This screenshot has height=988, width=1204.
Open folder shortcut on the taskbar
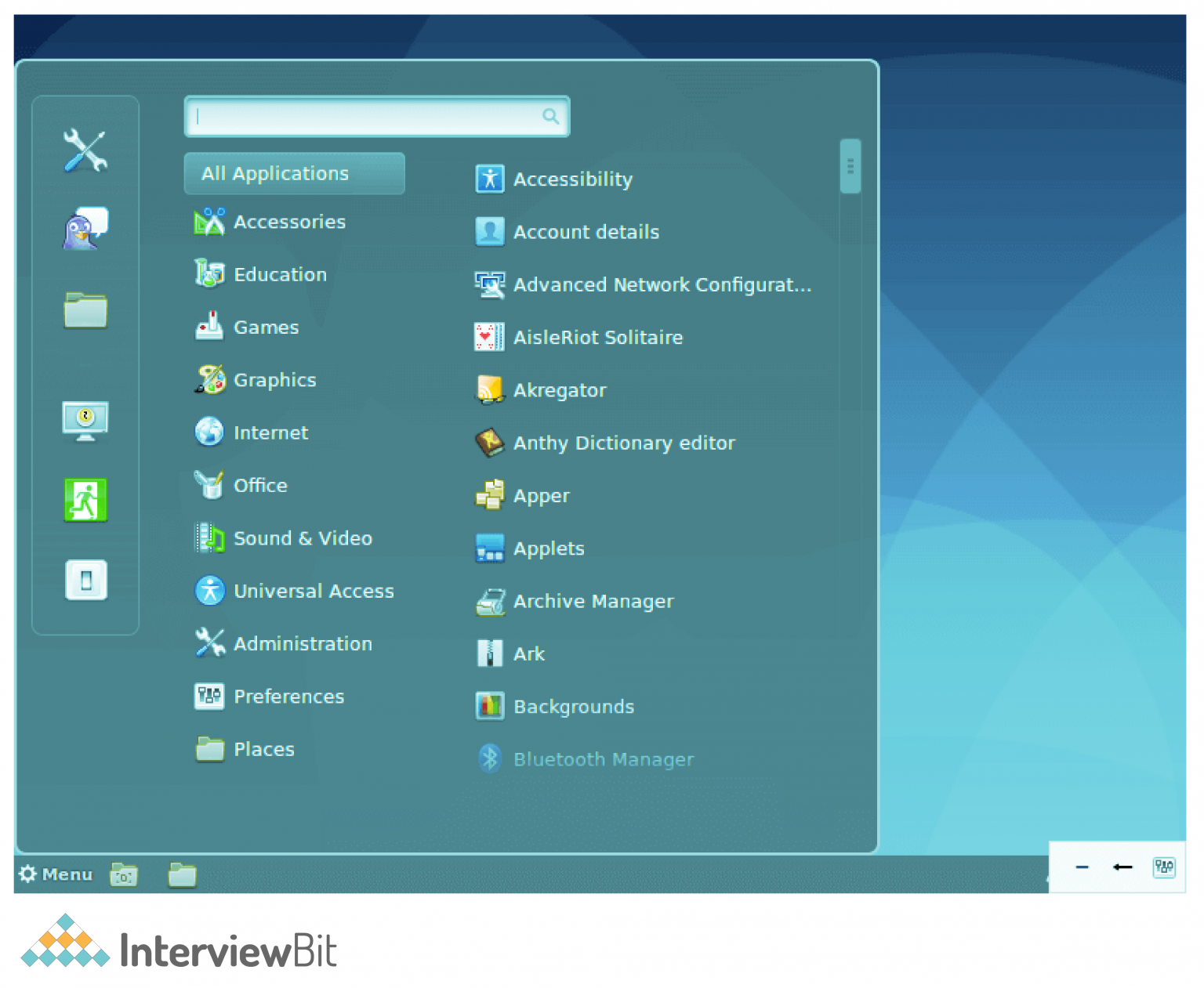pyautogui.click(x=181, y=874)
